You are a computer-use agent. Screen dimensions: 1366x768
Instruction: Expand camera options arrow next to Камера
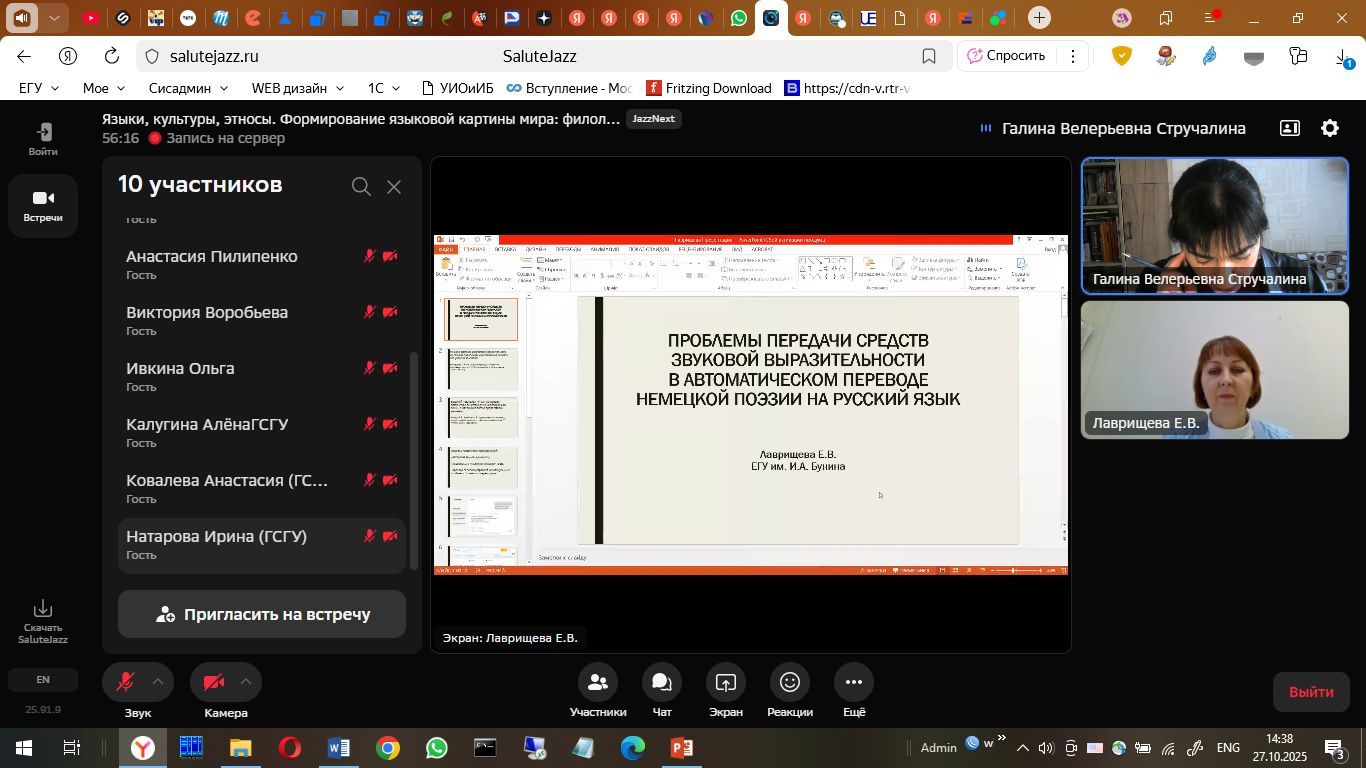click(x=246, y=682)
